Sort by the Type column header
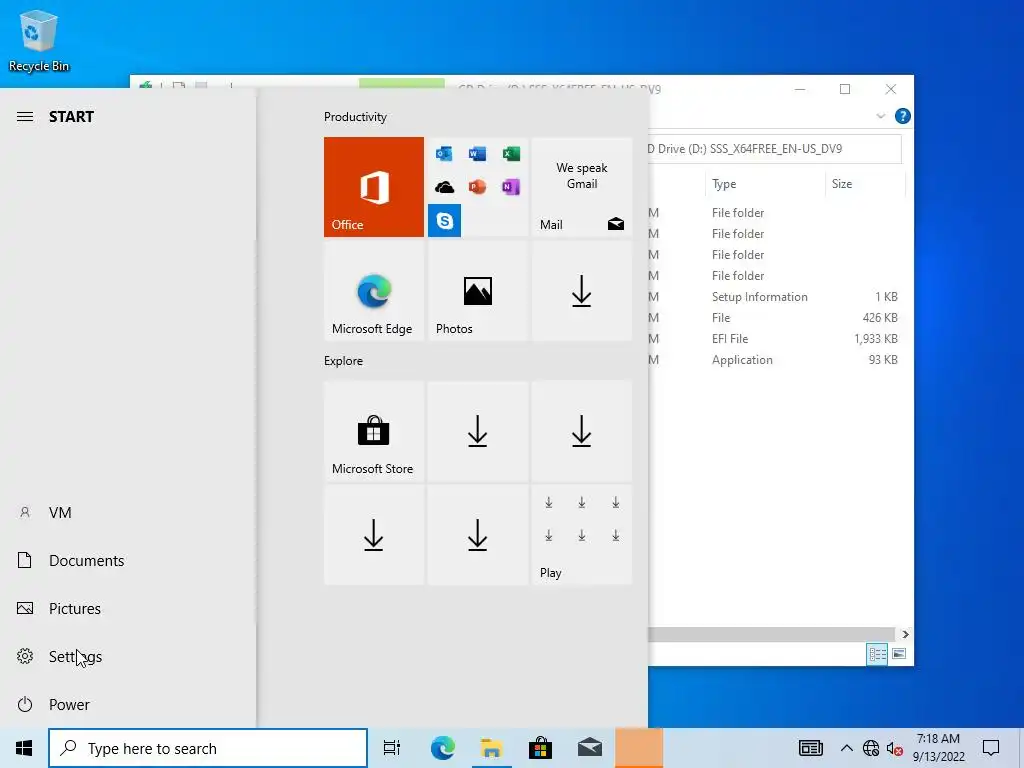The height and width of the screenshot is (768, 1024). [x=765, y=184]
